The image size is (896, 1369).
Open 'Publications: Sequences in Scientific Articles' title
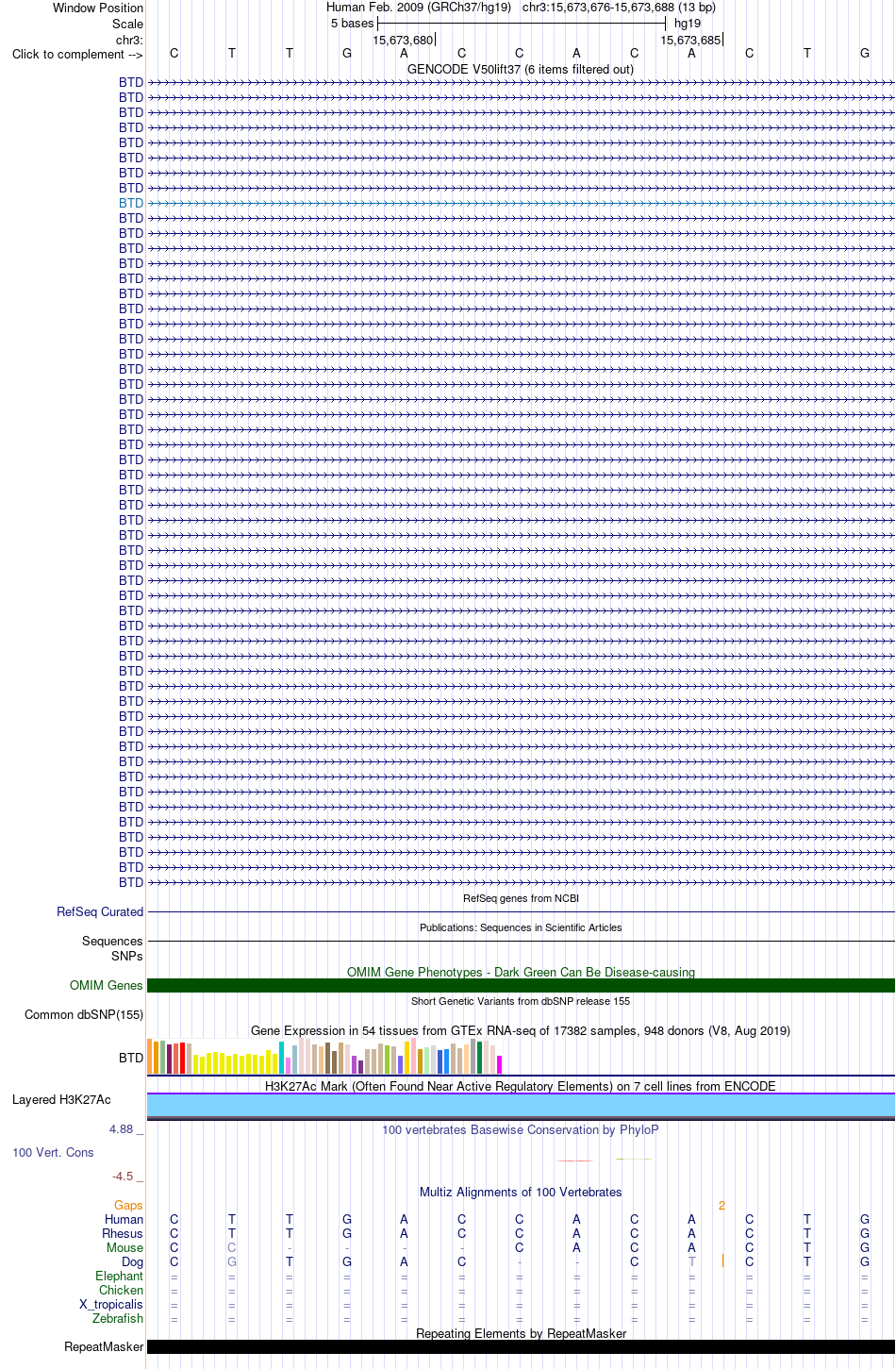pos(521,927)
